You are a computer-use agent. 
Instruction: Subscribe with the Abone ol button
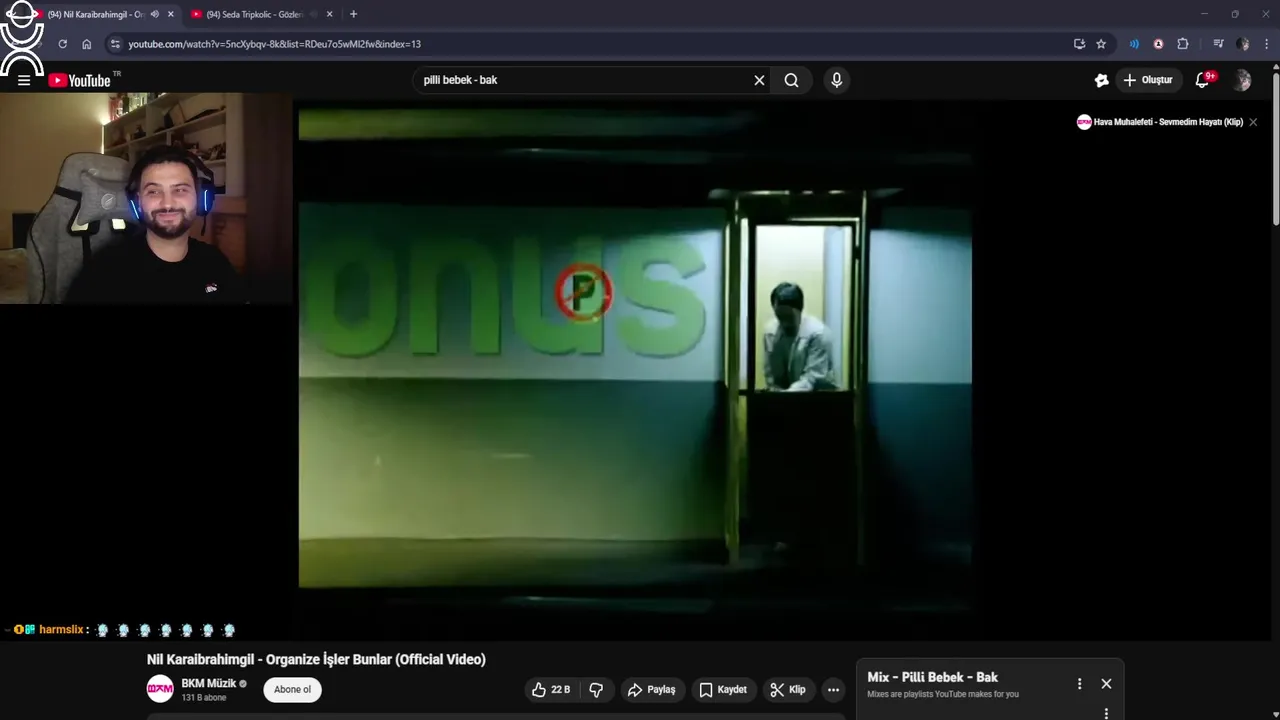[292, 689]
